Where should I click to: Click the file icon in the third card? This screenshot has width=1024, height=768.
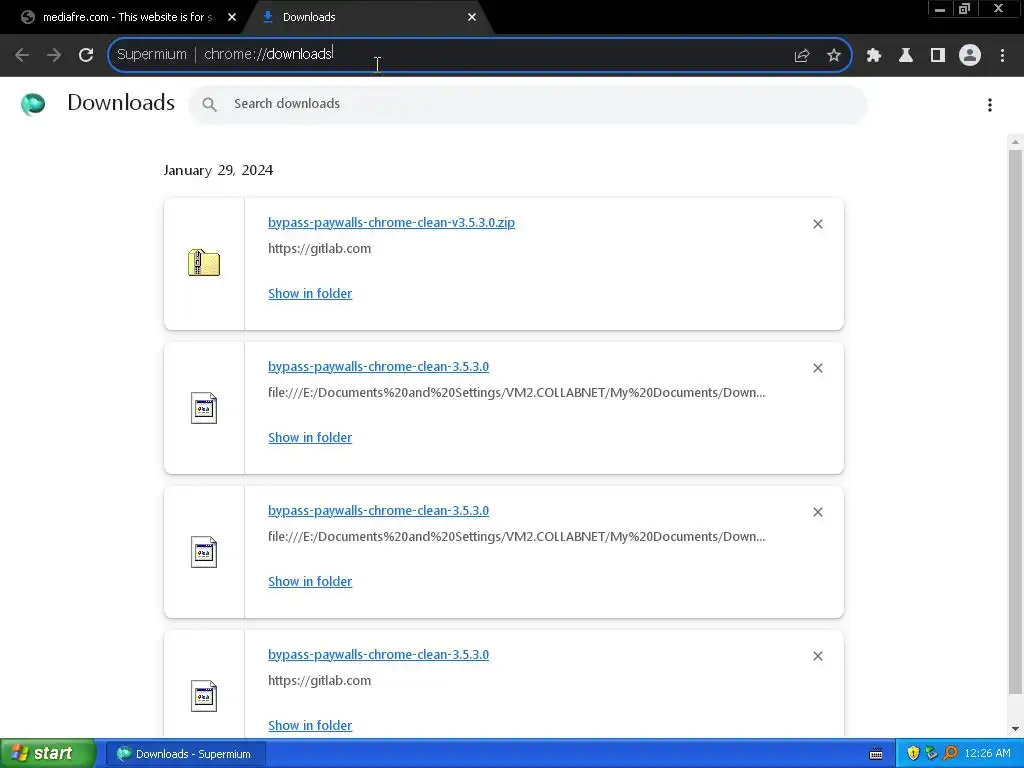[x=204, y=552]
